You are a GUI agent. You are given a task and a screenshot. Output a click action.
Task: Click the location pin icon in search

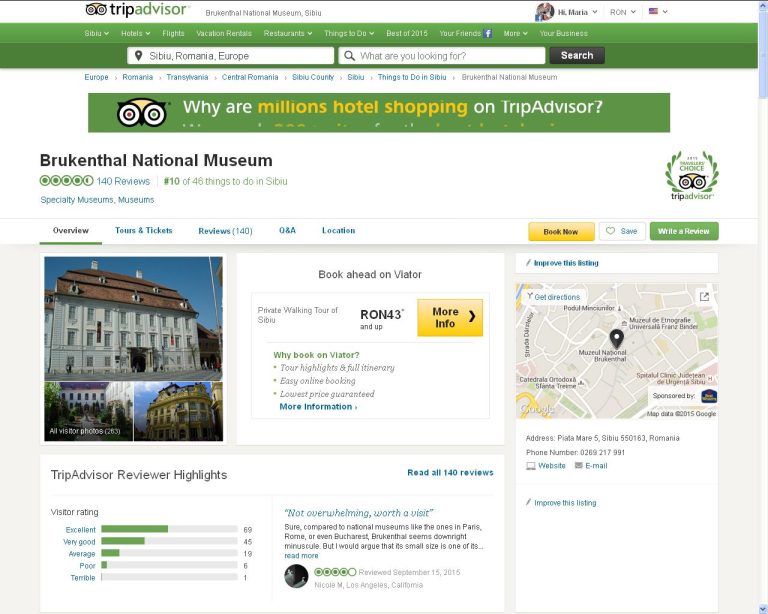point(139,56)
